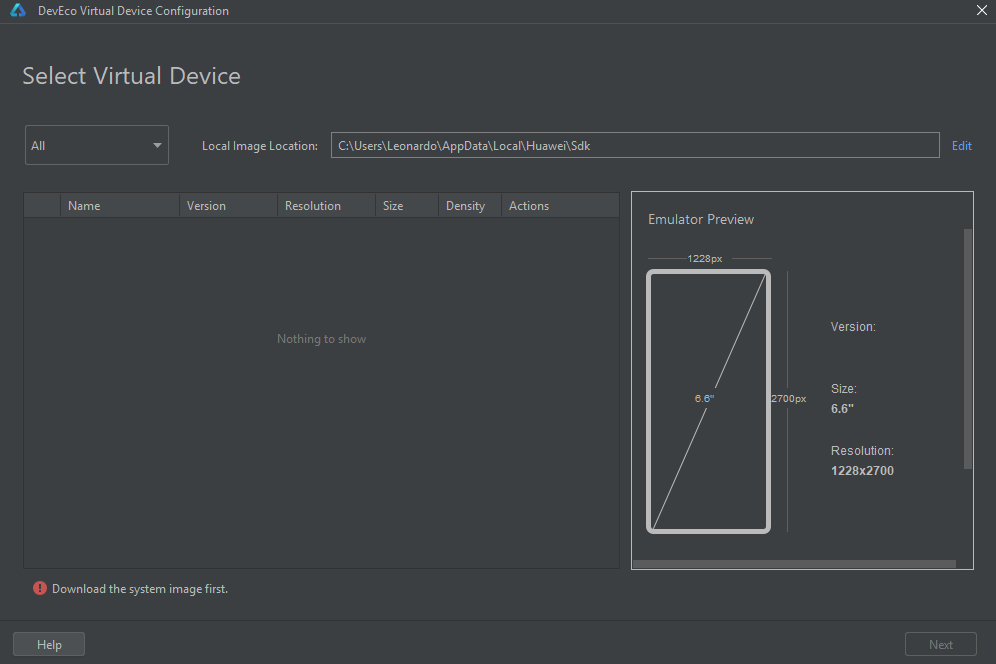
Task: Click the 1228x2700 resolution value
Action: [x=862, y=471]
